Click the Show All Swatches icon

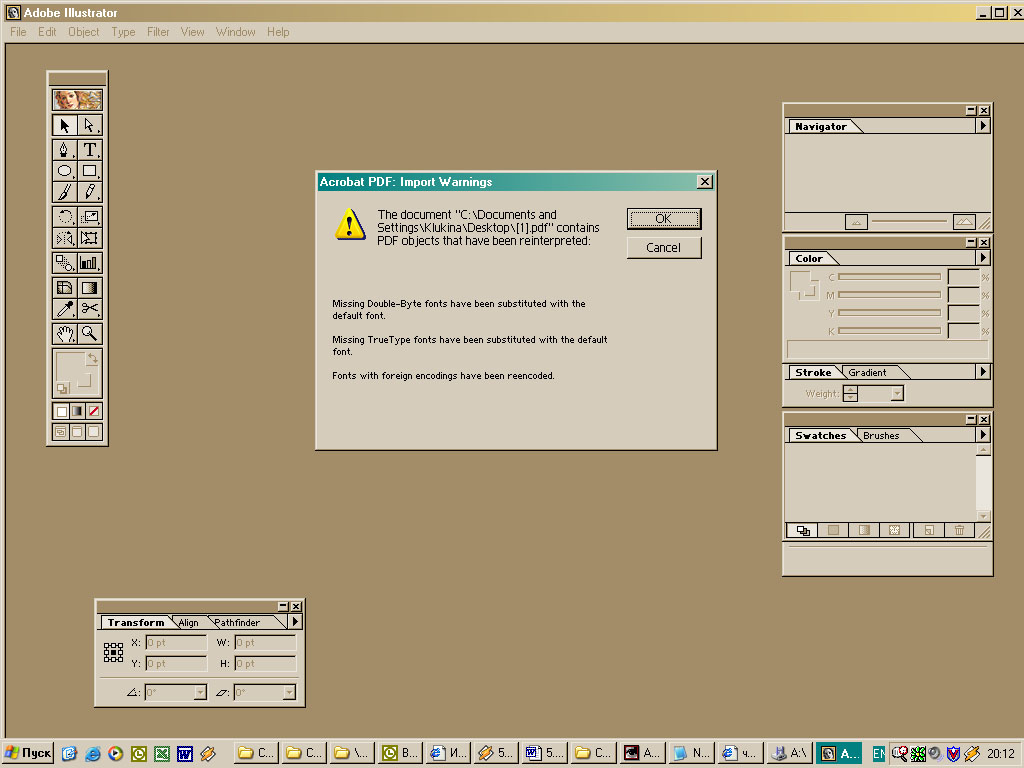pyautogui.click(x=803, y=530)
